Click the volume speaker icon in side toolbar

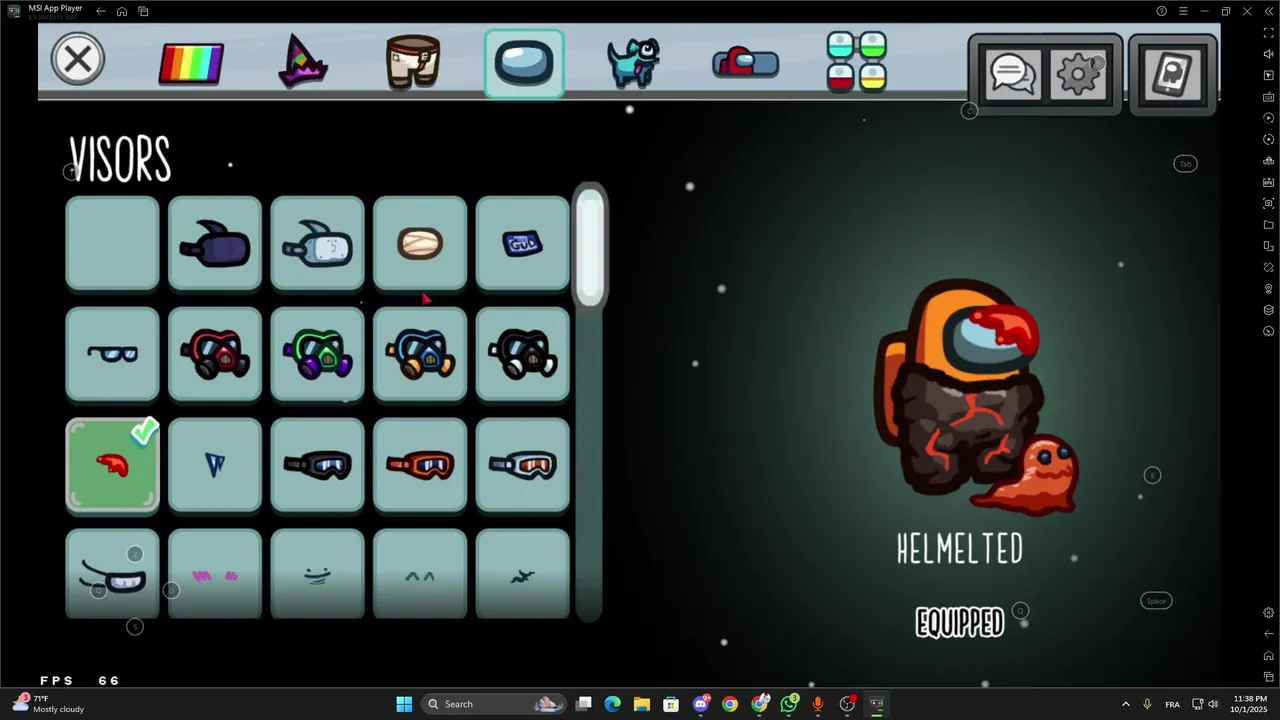coord(1269,54)
